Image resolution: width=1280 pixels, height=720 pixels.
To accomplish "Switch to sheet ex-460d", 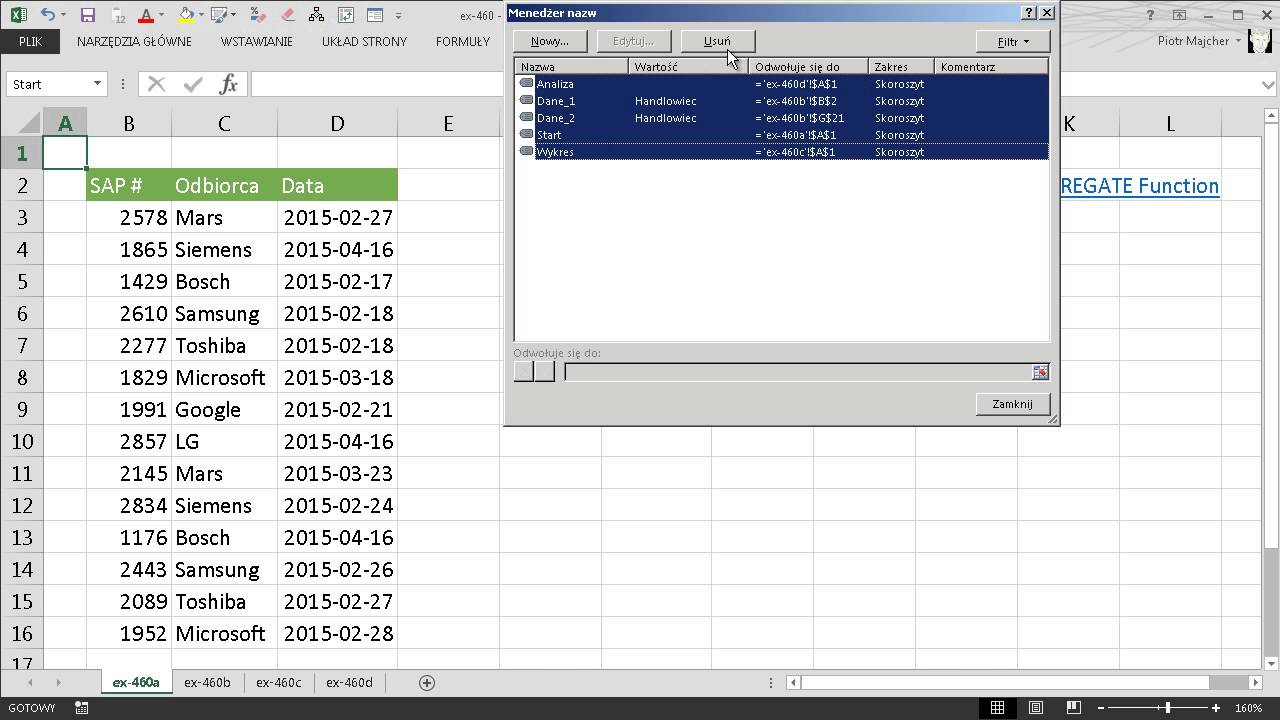I will (x=349, y=682).
